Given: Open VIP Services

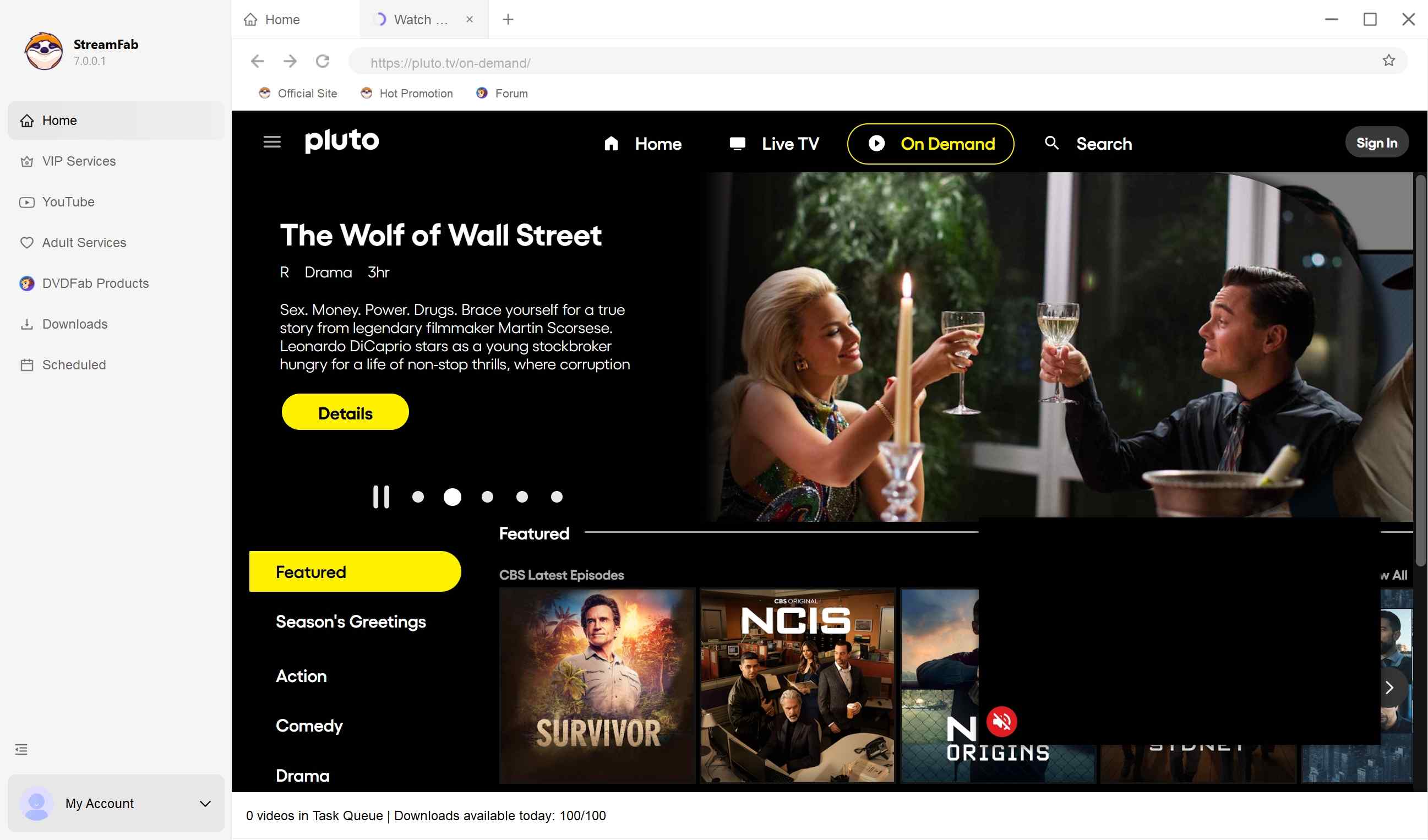Looking at the screenshot, I should (x=78, y=161).
